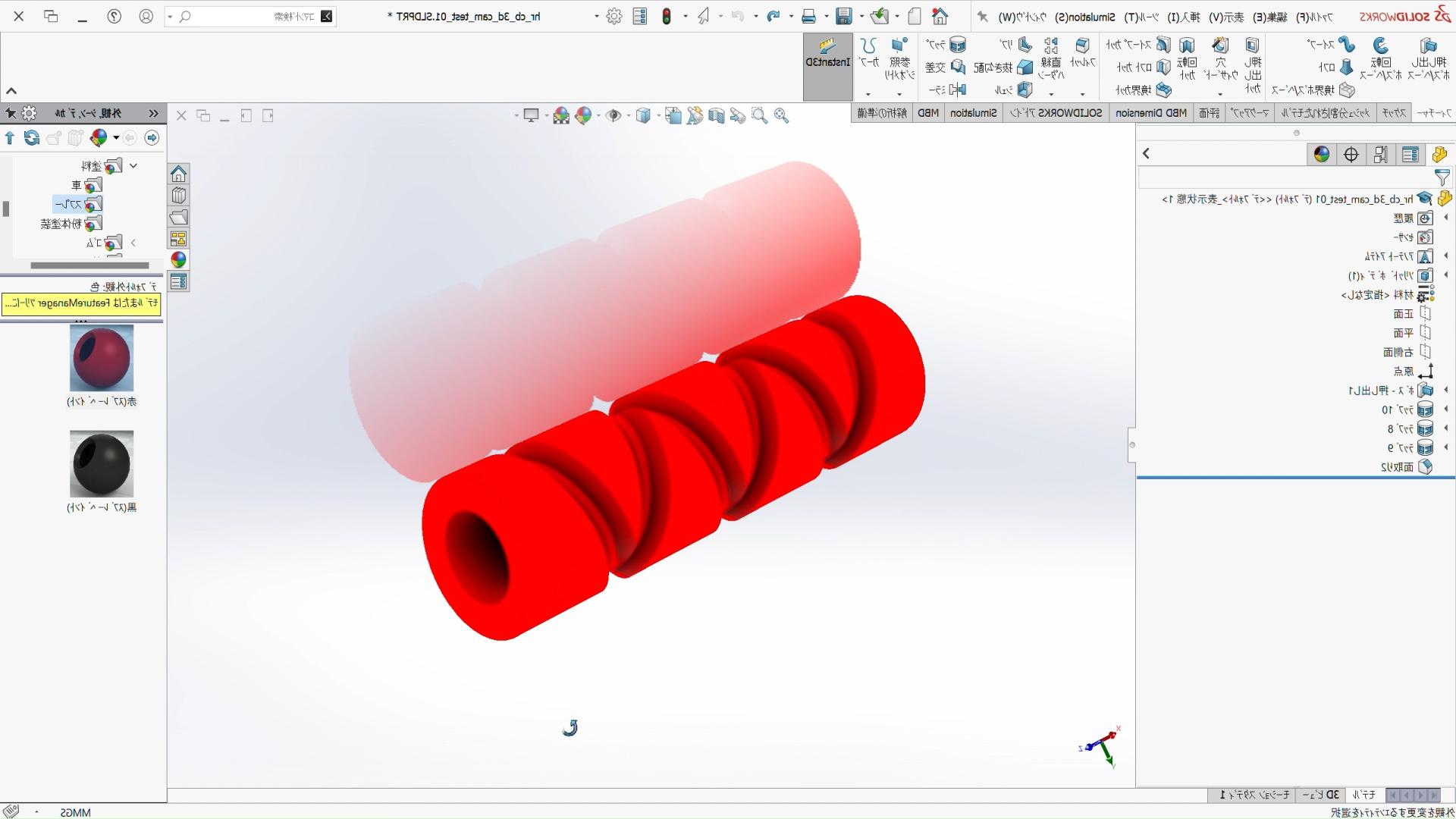Toggle the Hide/Show Items eye
The height and width of the screenshot is (819, 1456).
(x=613, y=115)
